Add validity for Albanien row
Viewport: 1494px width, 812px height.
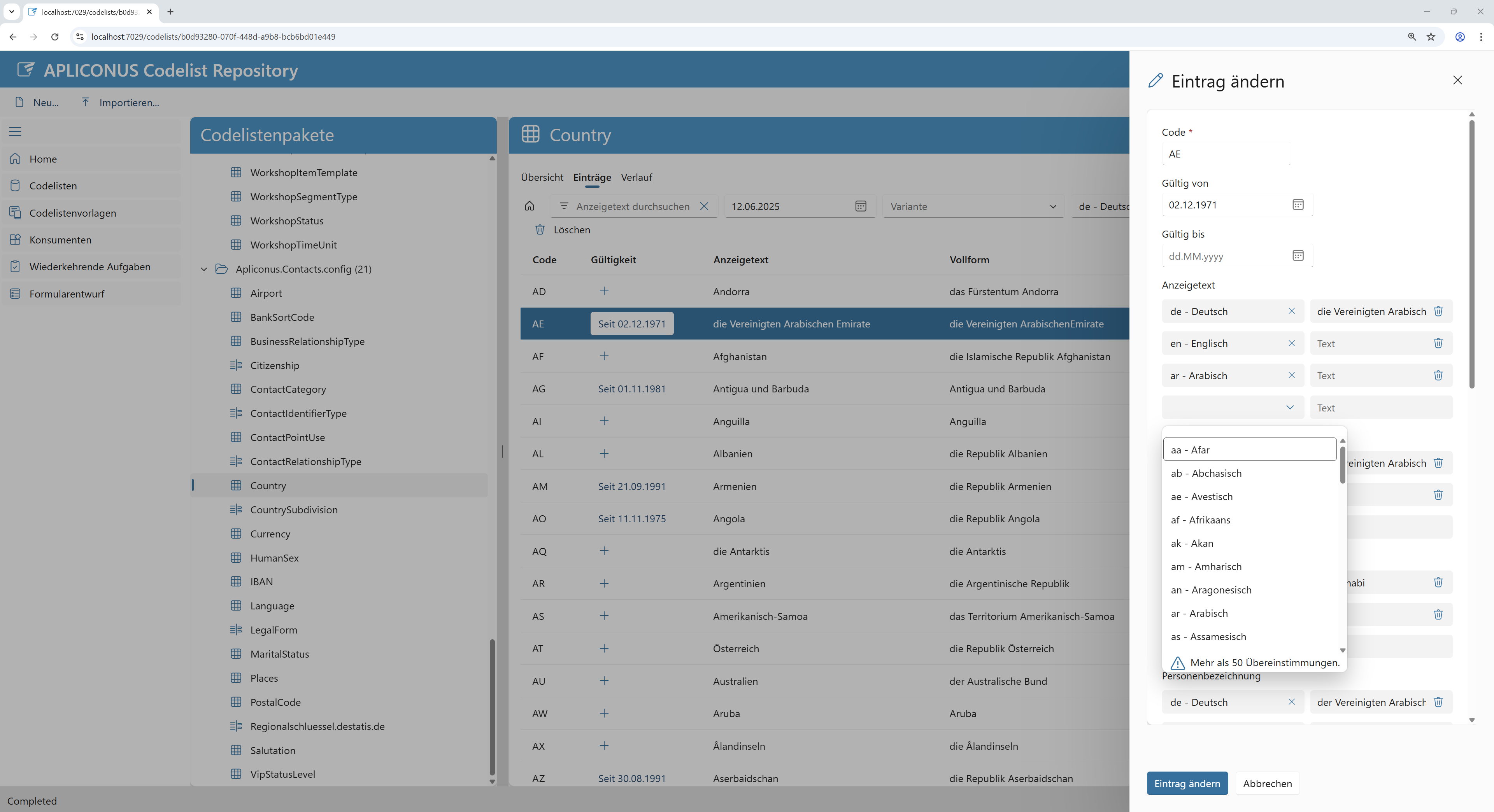pos(604,453)
